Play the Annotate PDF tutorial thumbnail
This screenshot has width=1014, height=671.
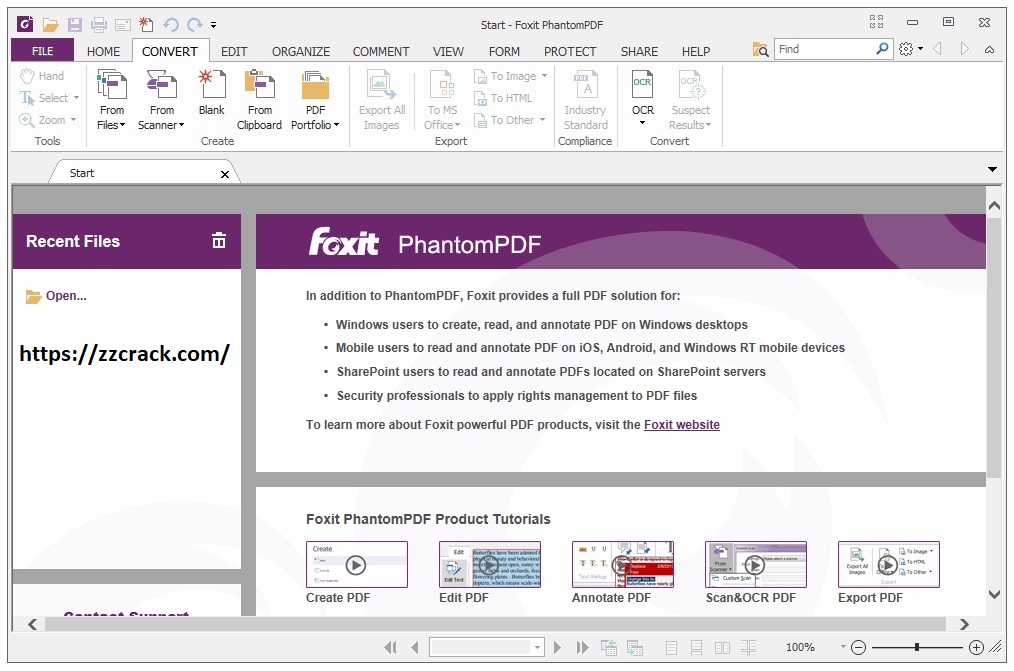(x=623, y=564)
